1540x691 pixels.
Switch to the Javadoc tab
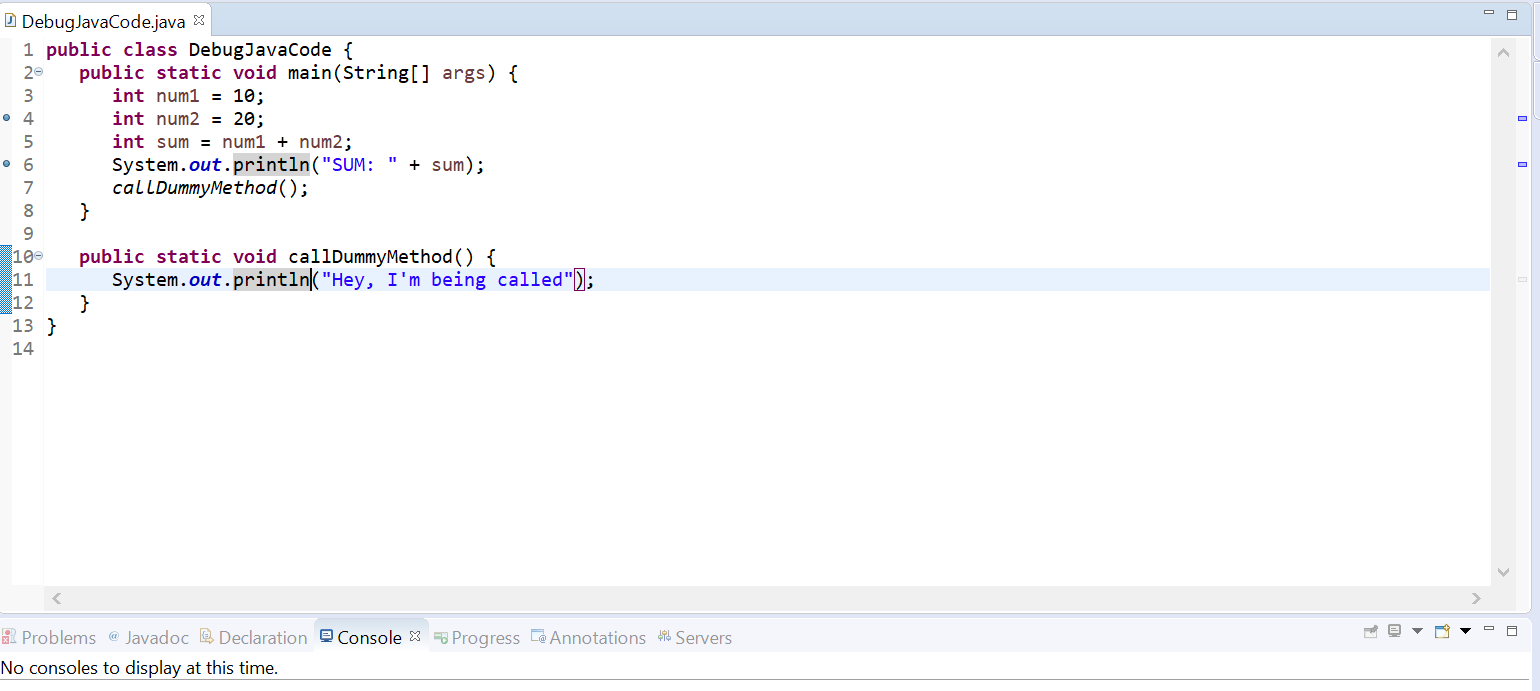click(148, 637)
